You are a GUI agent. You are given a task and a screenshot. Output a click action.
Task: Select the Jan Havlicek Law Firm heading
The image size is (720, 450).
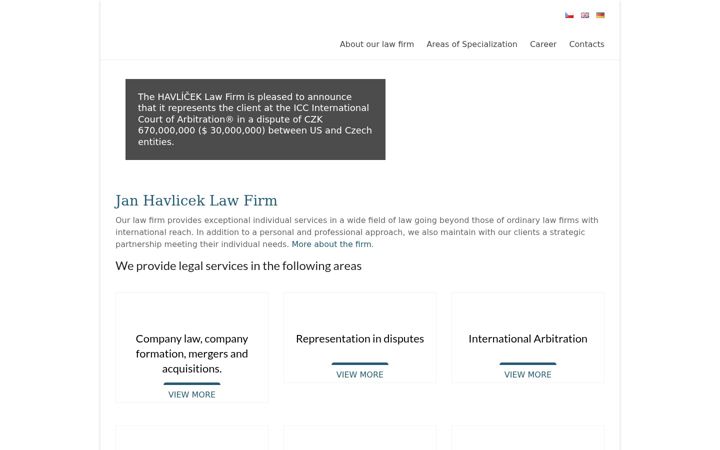click(196, 201)
